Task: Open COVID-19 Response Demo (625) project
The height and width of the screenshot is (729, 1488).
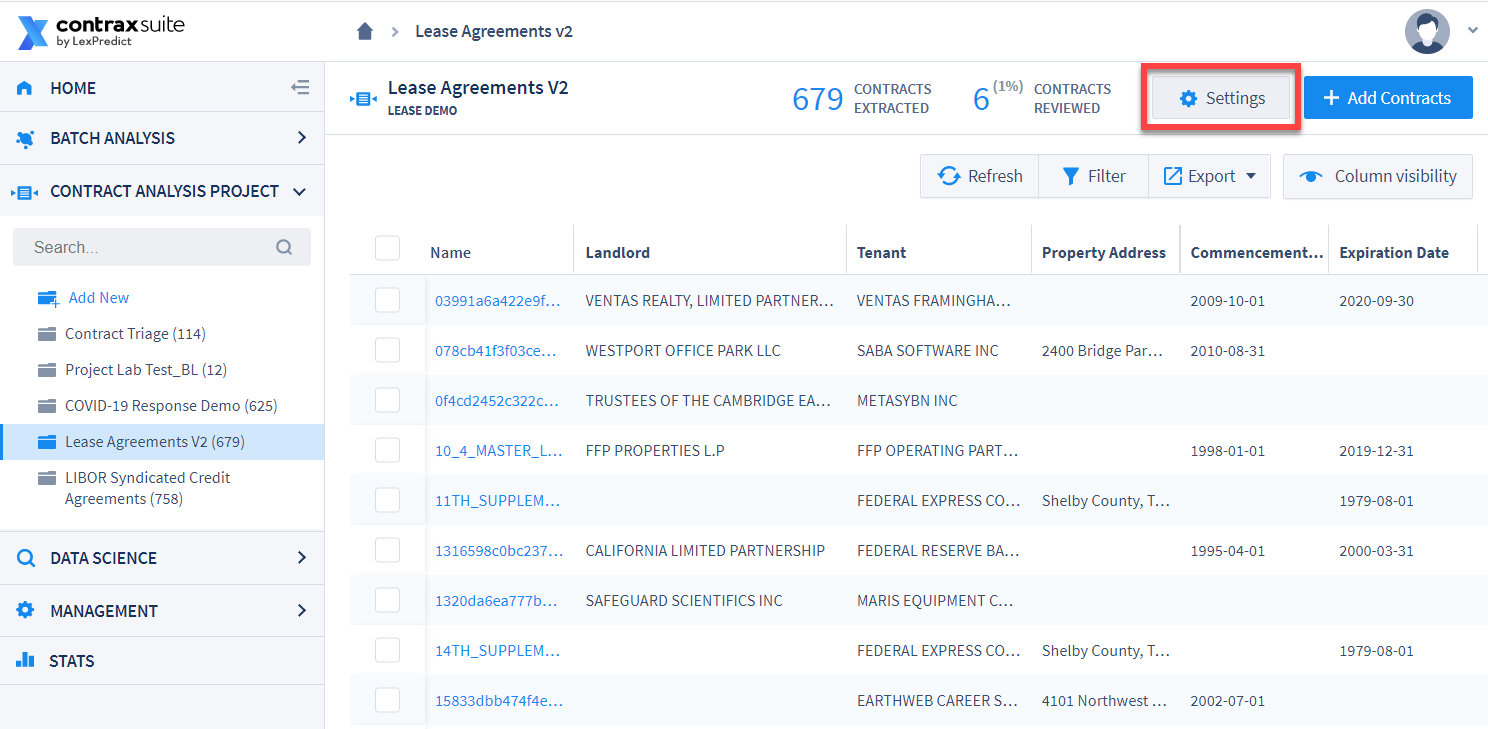Action: [171, 406]
